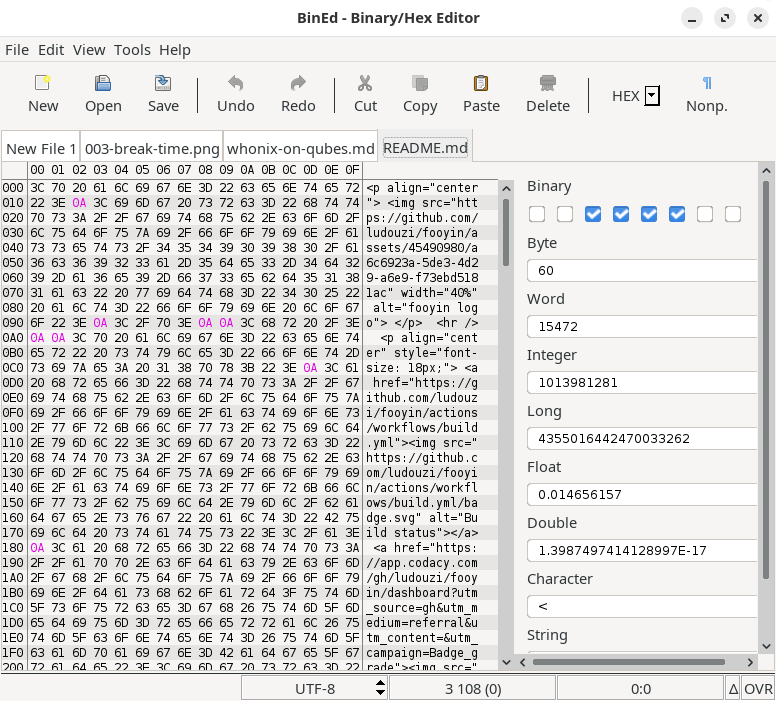Open the File menu
Viewport: 776px width, 701px height.
tap(17, 50)
